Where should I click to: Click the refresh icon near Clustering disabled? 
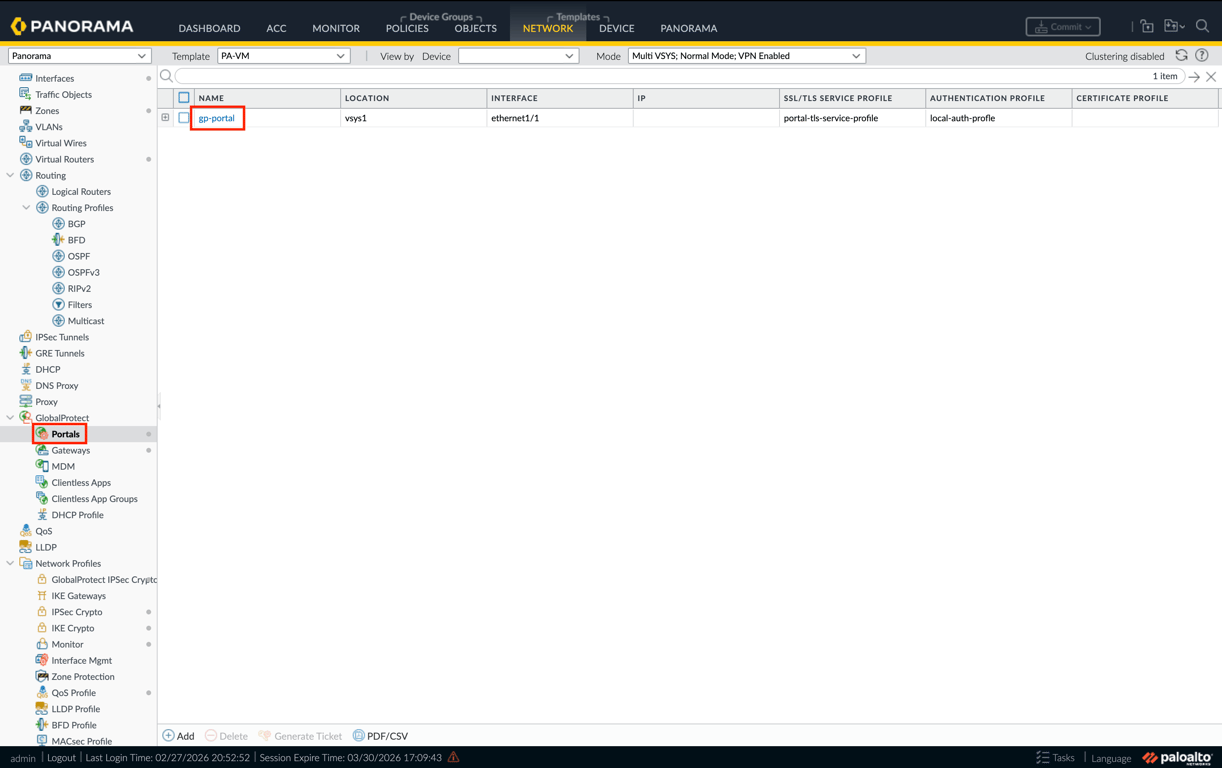pyautogui.click(x=1182, y=56)
